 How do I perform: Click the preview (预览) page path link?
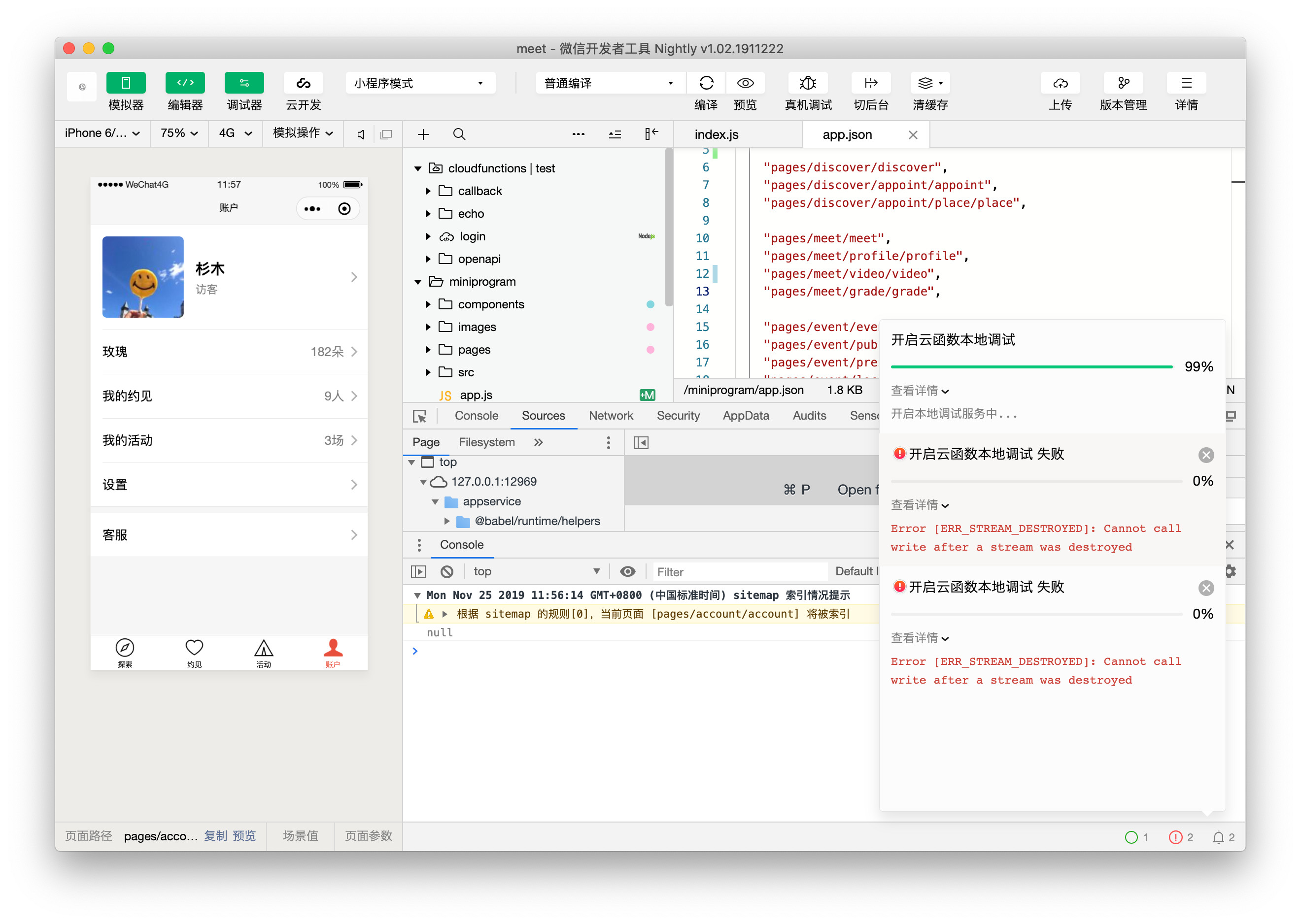pyautogui.click(x=244, y=836)
